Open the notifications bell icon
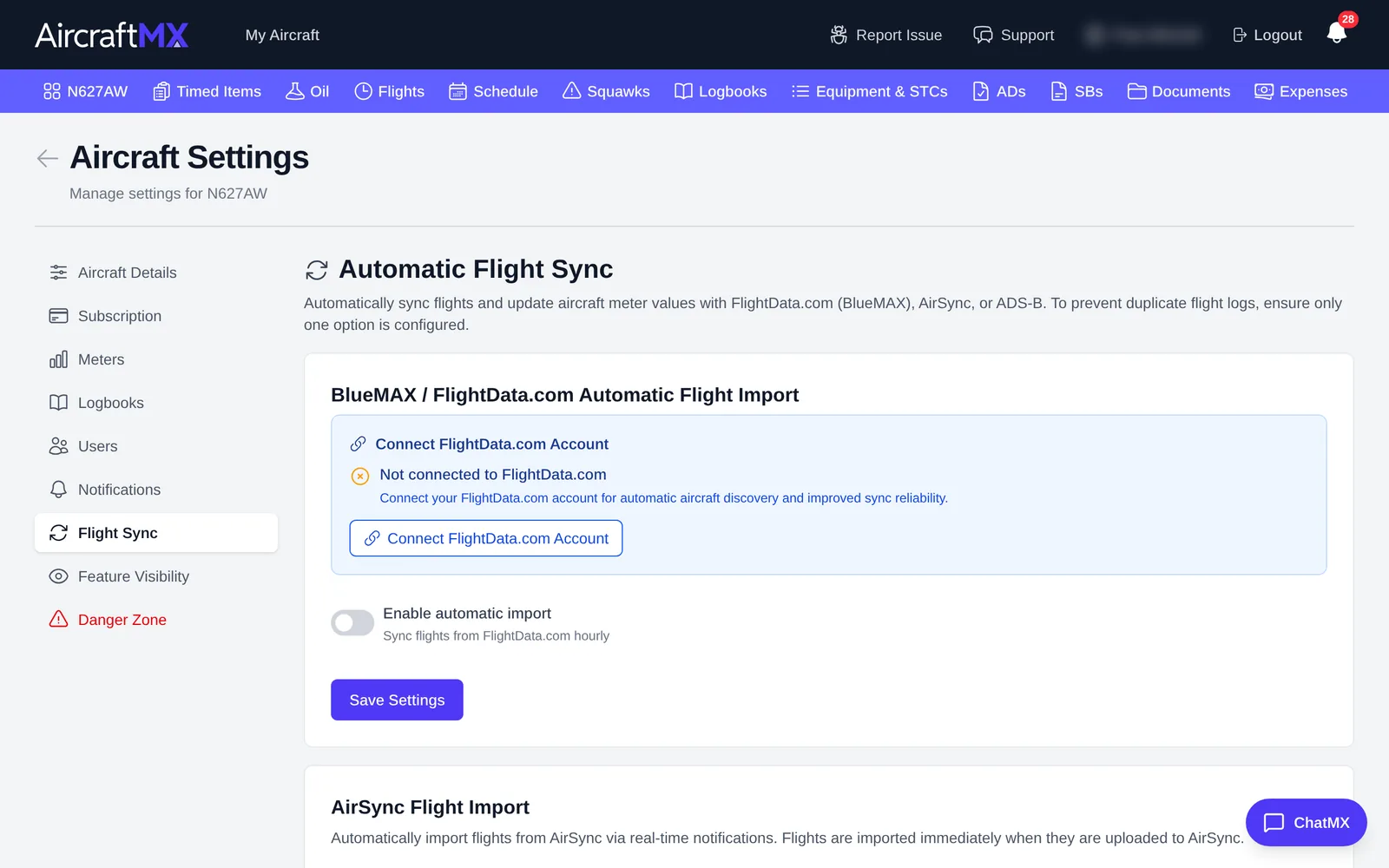Screen dimensions: 1389x868 (x=1337, y=34)
